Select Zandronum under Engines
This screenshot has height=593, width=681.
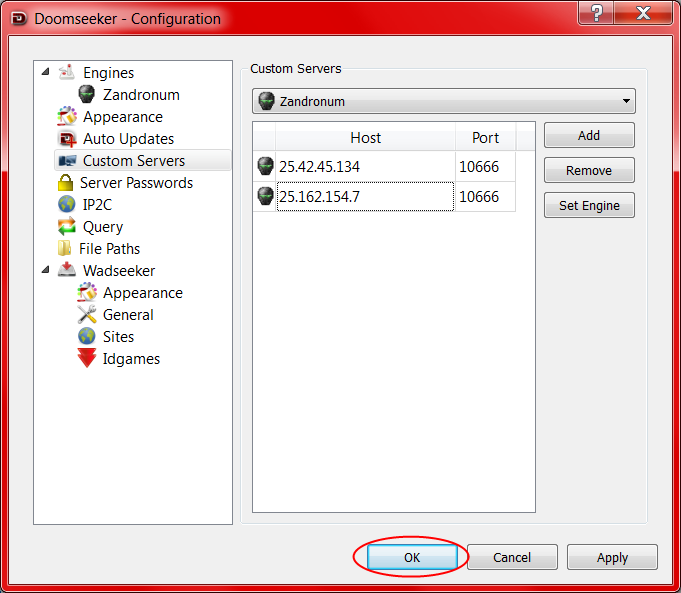click(x=141, y=95)
